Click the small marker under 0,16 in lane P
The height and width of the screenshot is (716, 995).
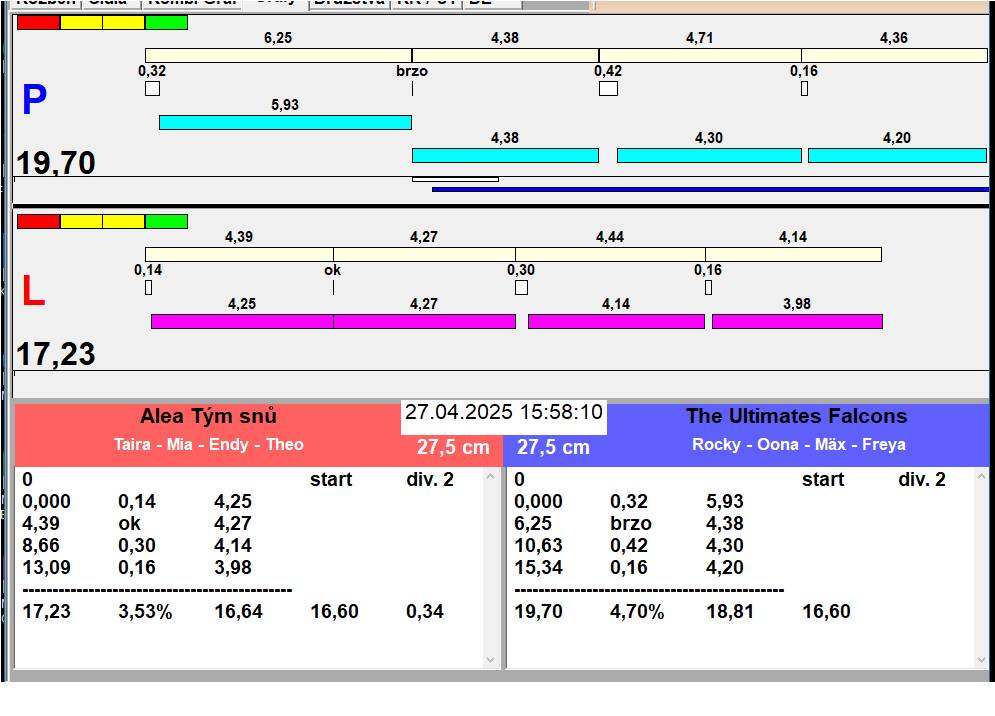[x=804, y=88]
